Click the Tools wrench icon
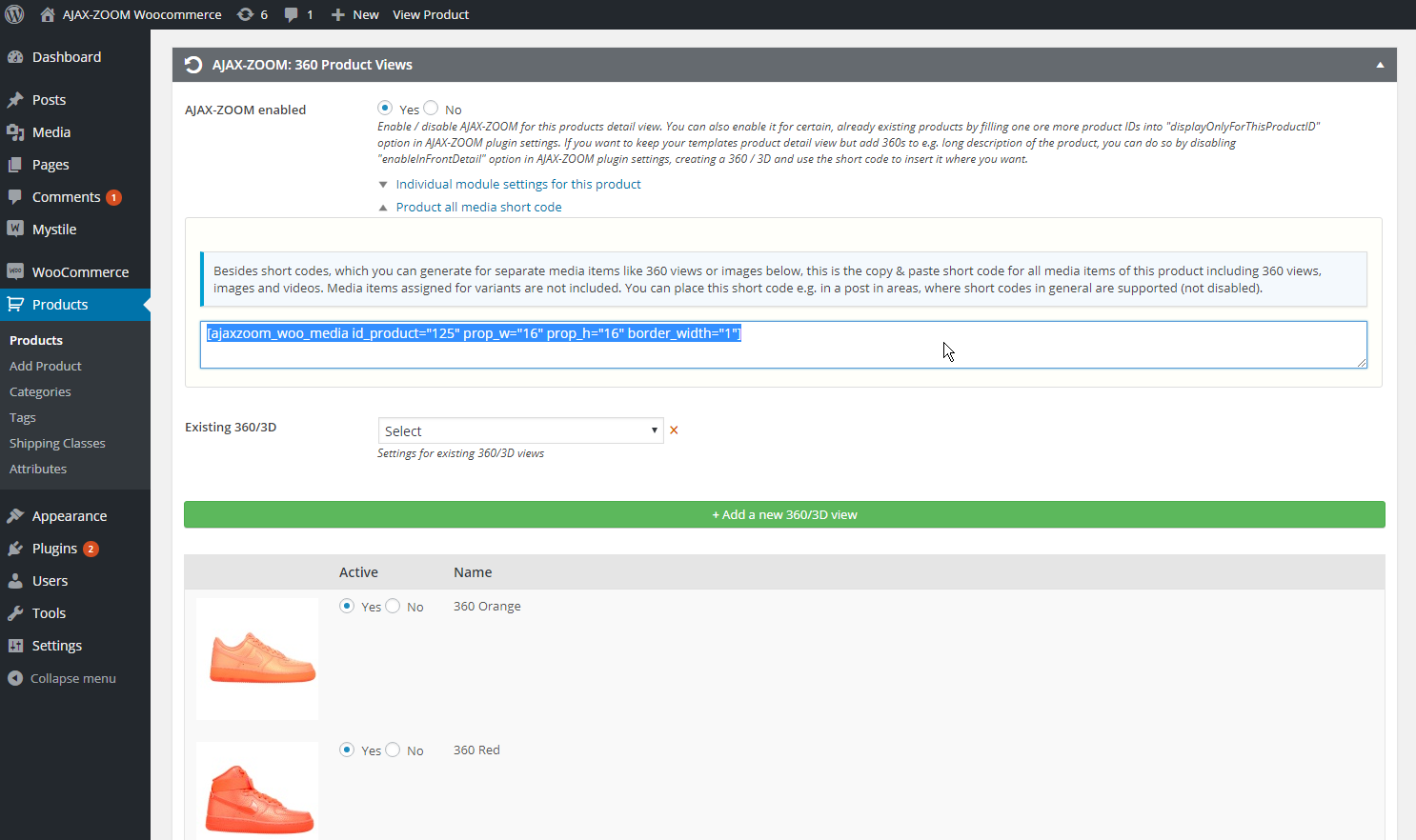The width and height of the screenshot is (1416, 840). pyautogui.click(x=15, y=613)
